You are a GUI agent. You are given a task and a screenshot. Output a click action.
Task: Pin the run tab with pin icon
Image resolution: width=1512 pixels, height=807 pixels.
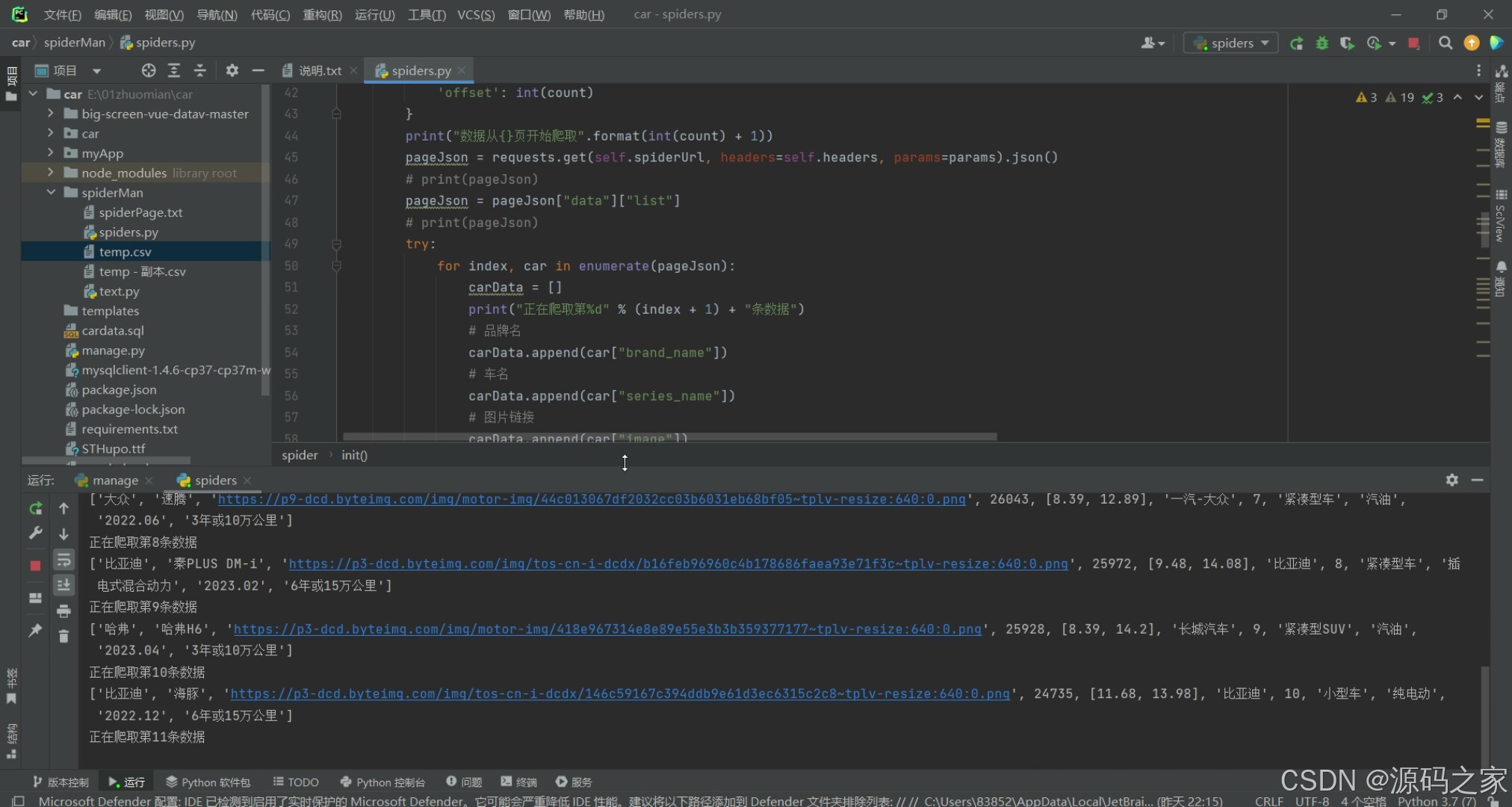[35, 631]
